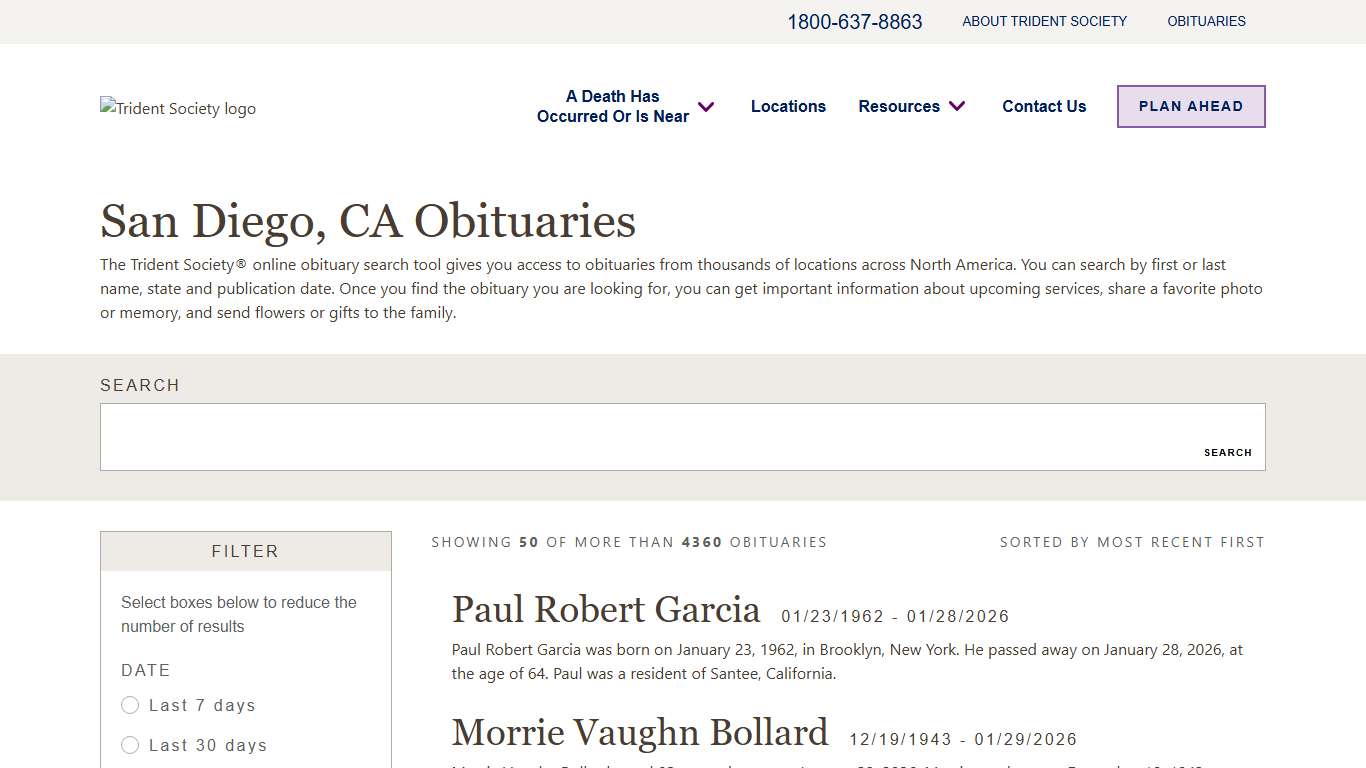Screen dimensions: 1366x768
Task: Click the FILTER panel header
Action: click(245, 551)
